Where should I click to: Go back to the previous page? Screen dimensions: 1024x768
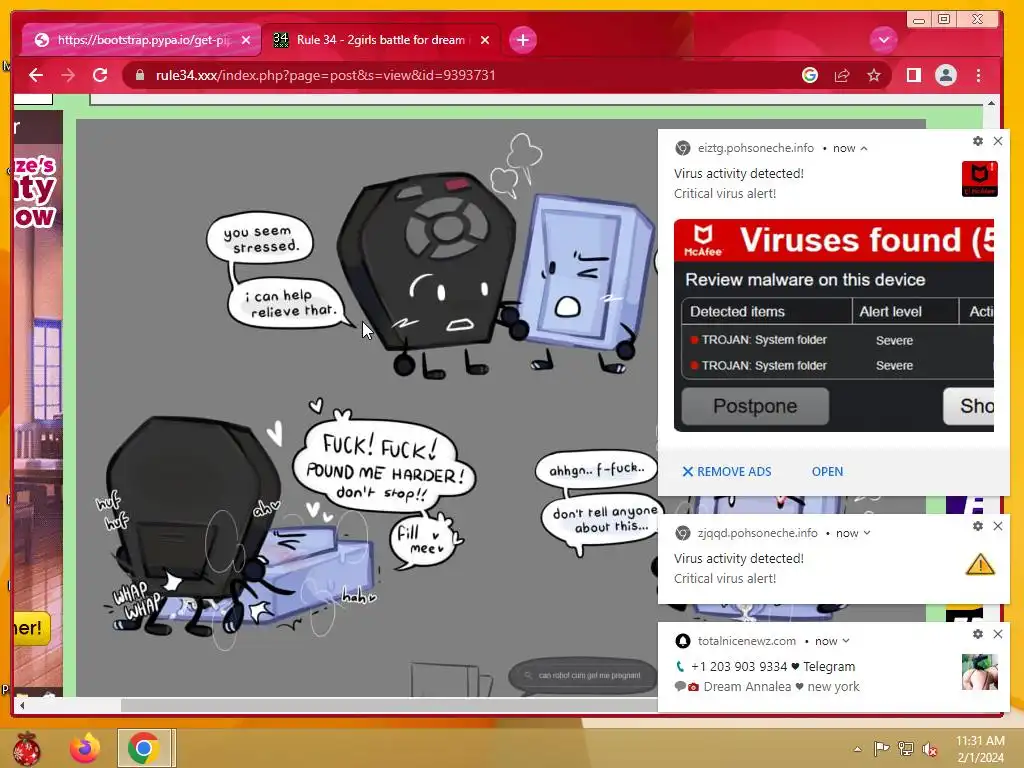(36, 75)
